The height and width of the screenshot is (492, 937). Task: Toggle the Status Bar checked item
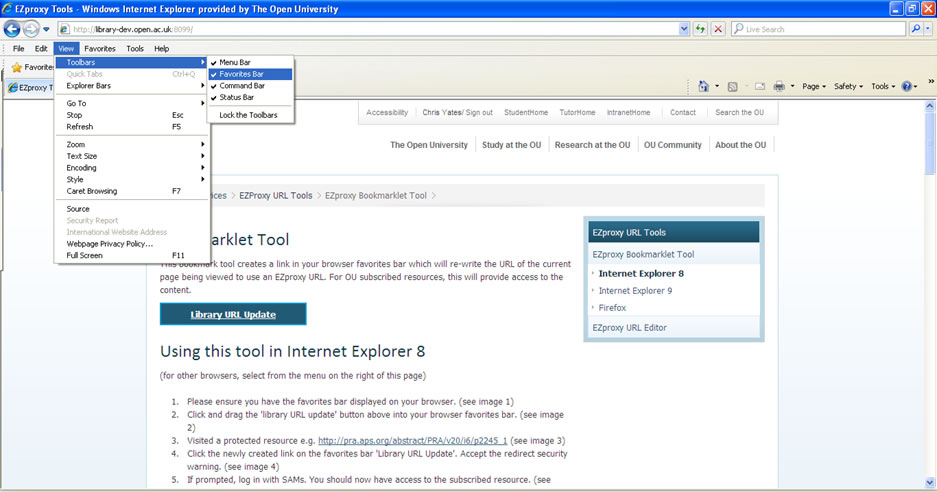pyautogui.click(x=250, y=97)
